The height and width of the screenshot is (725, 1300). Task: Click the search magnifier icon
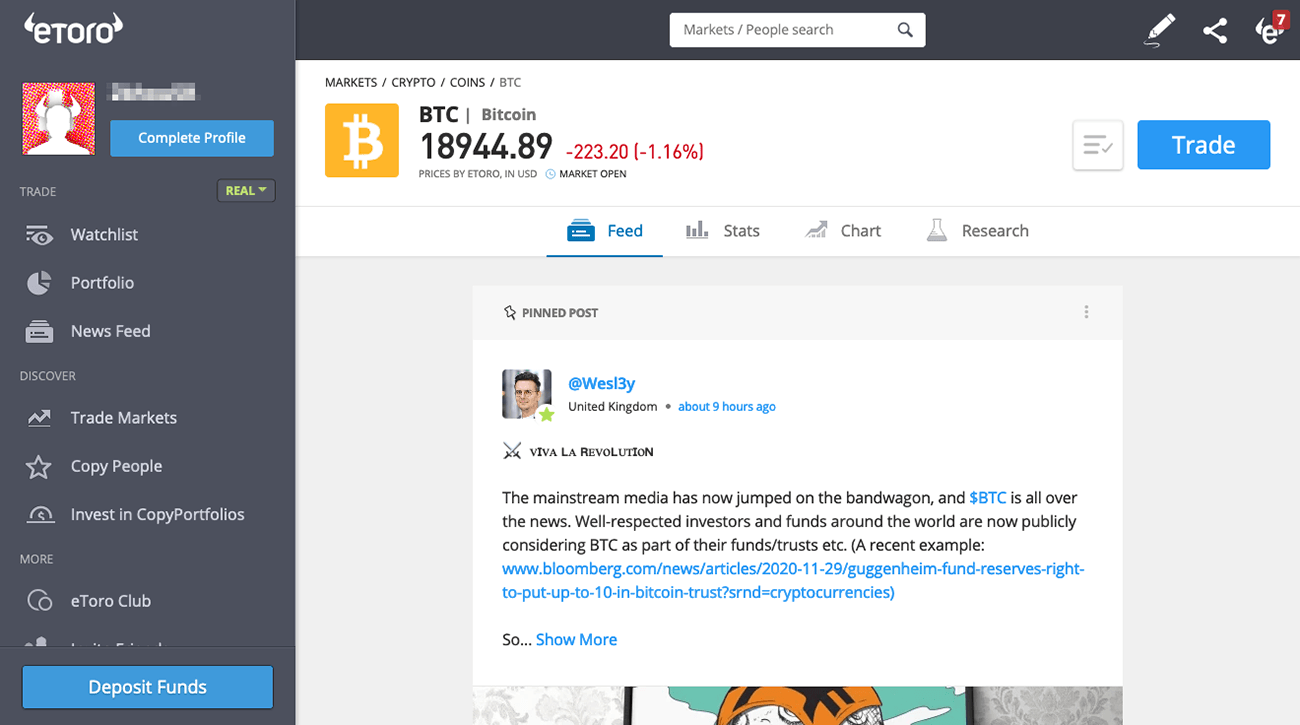(x=905, y=30)
